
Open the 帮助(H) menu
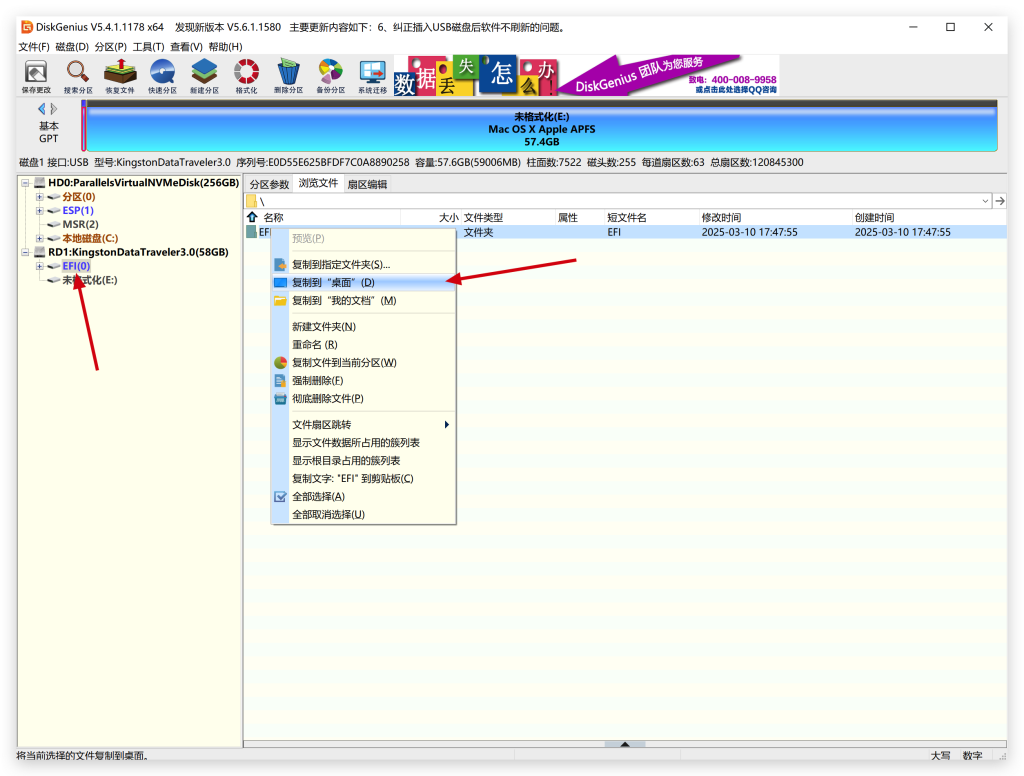click(225, 47)
